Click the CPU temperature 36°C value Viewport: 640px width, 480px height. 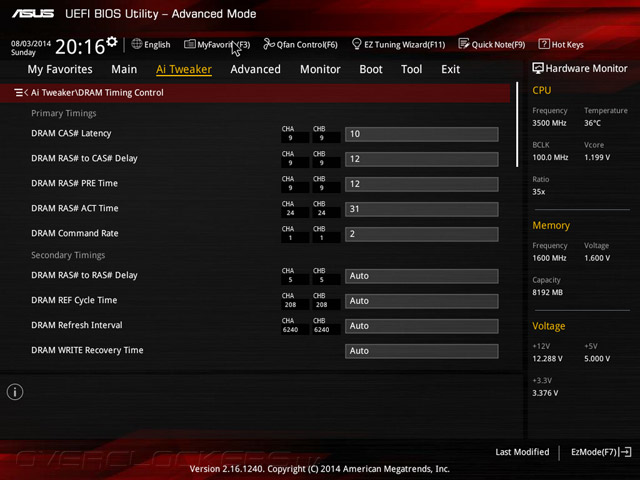[x=592, y=123]
